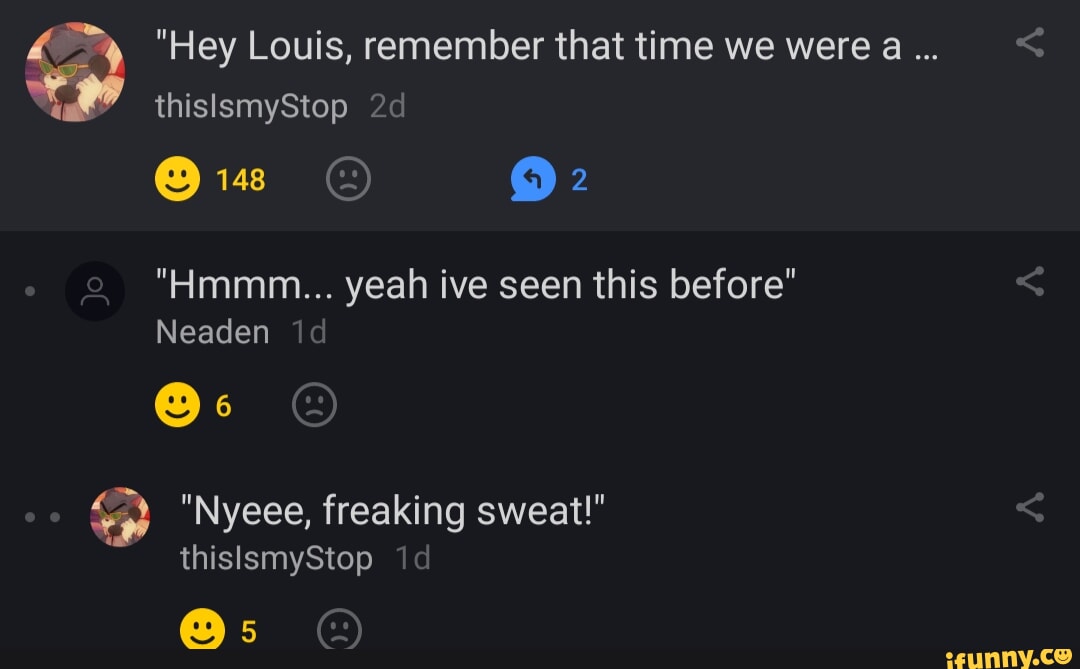Unsmile Neaden's comment with the frown face
The image size is (1080, 669).
pyautogui.click(x=314, y=406)
